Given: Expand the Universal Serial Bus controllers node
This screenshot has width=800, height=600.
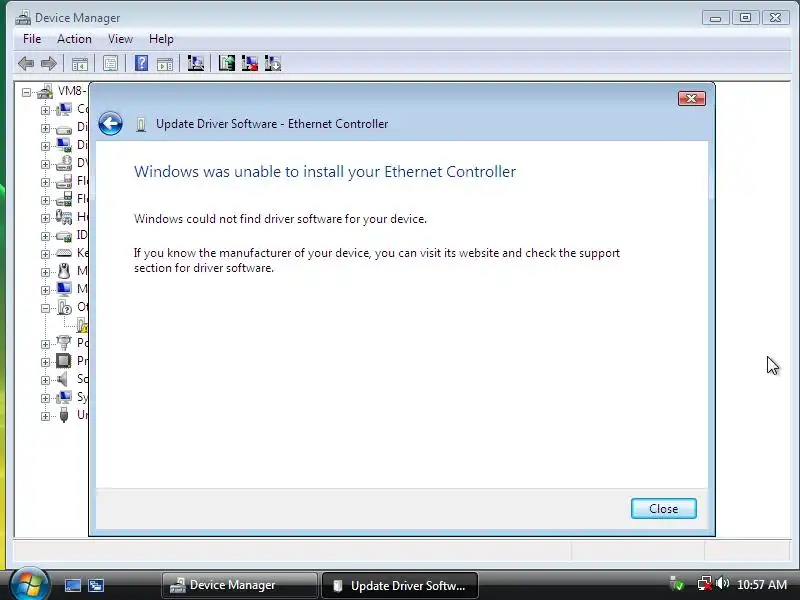Looking at the screenshot, I should 45,416.
